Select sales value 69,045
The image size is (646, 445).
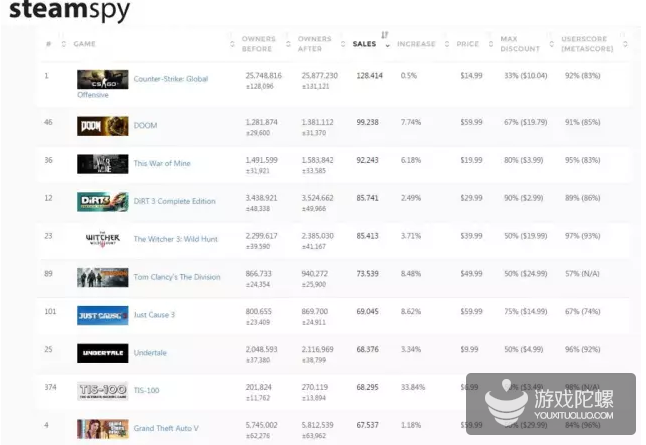[367, 312]
